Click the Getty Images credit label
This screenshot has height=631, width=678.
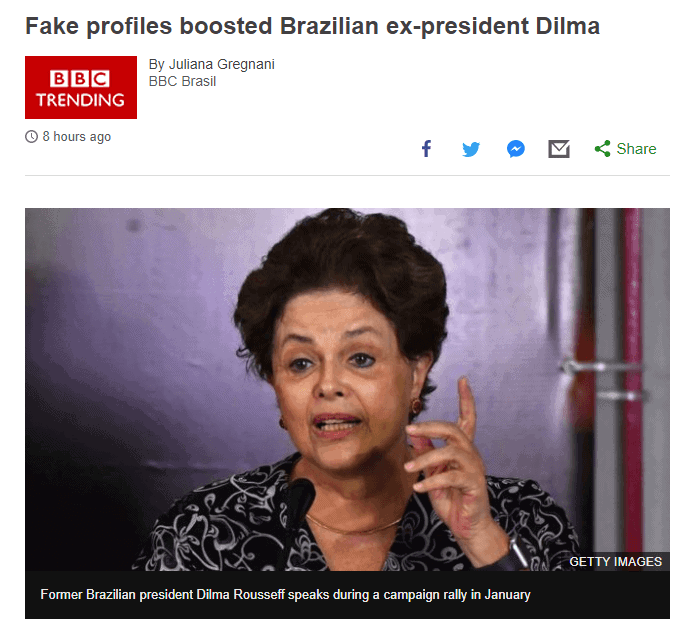[615, 561]
